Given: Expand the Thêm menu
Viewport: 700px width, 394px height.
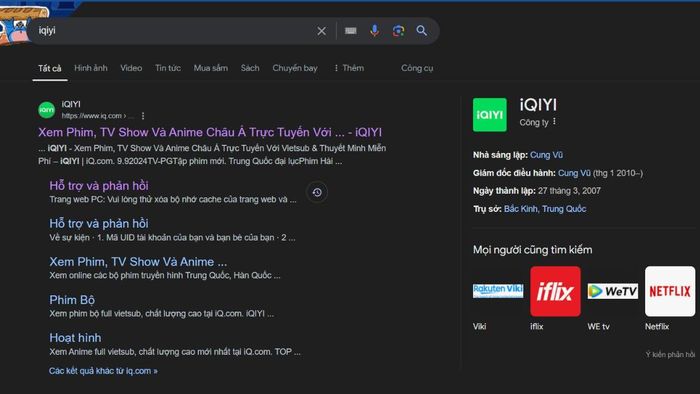Looking at the screenshot, I should [x=349, y=68].
